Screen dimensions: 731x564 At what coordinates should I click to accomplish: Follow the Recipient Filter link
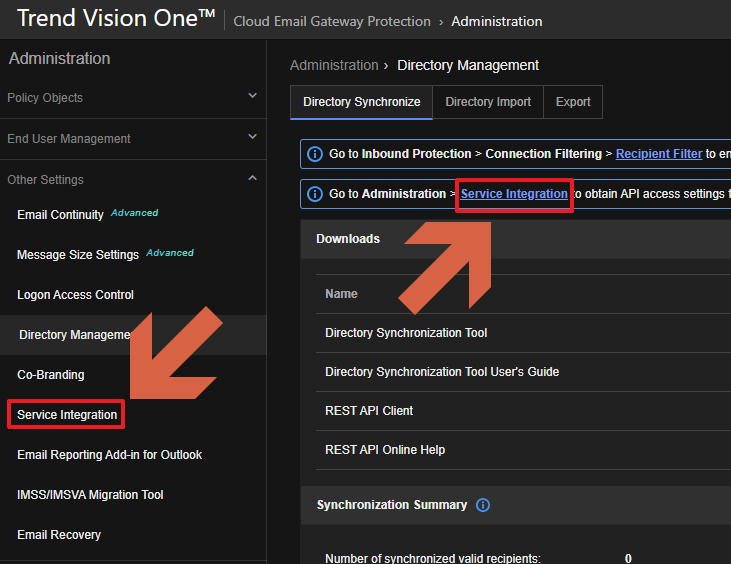click(658, 154)
